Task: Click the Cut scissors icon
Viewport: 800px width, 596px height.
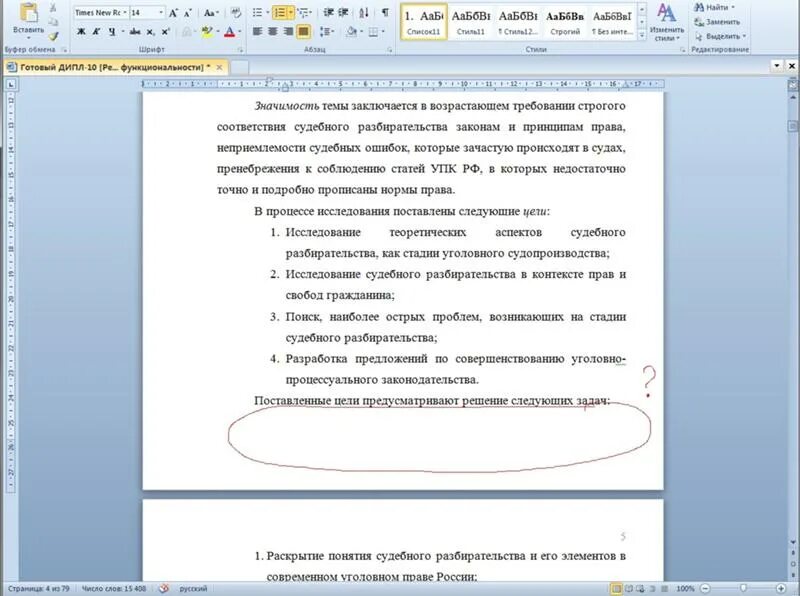Action: 53,8
